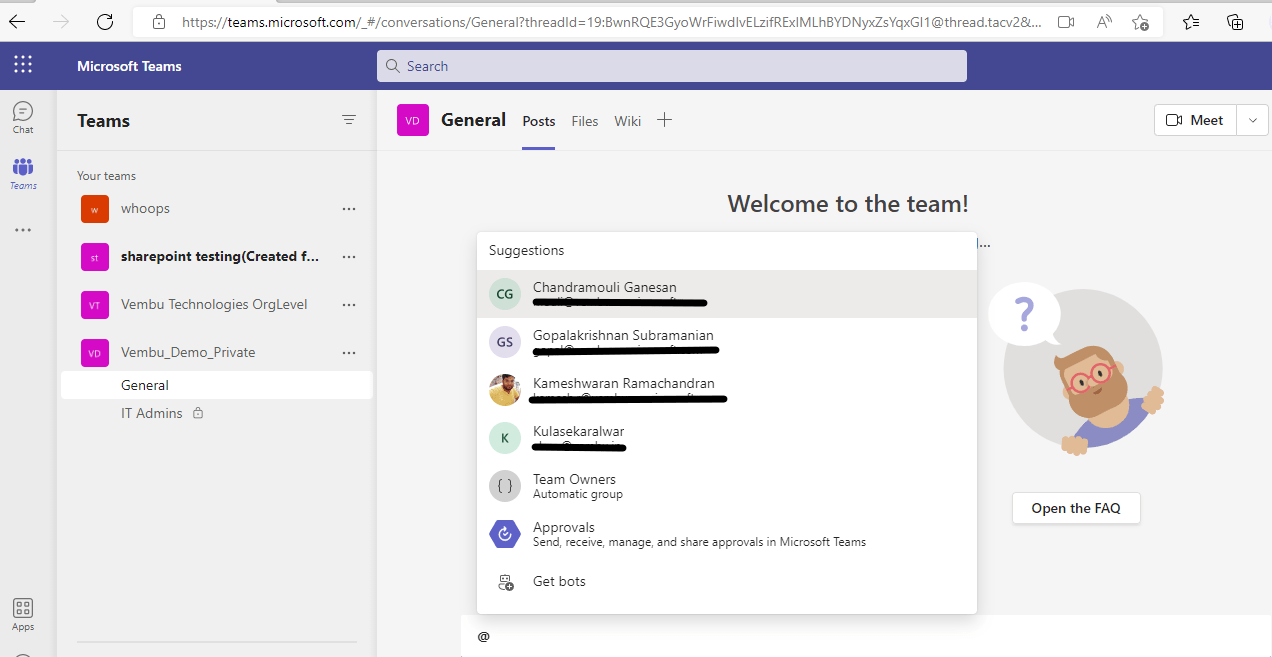
Task: Open the whoops team
Action: click(x=145, y=209)
